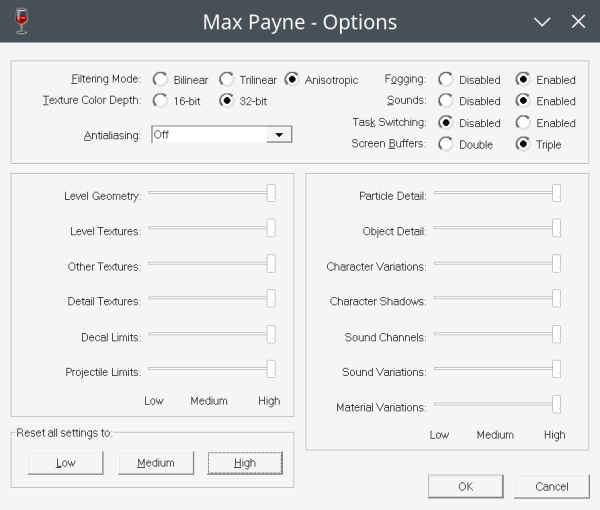The height and width of the screenshot is (510, 600).
Task: Click the Filtering Mode label
Action: click(x=106, y=79)
